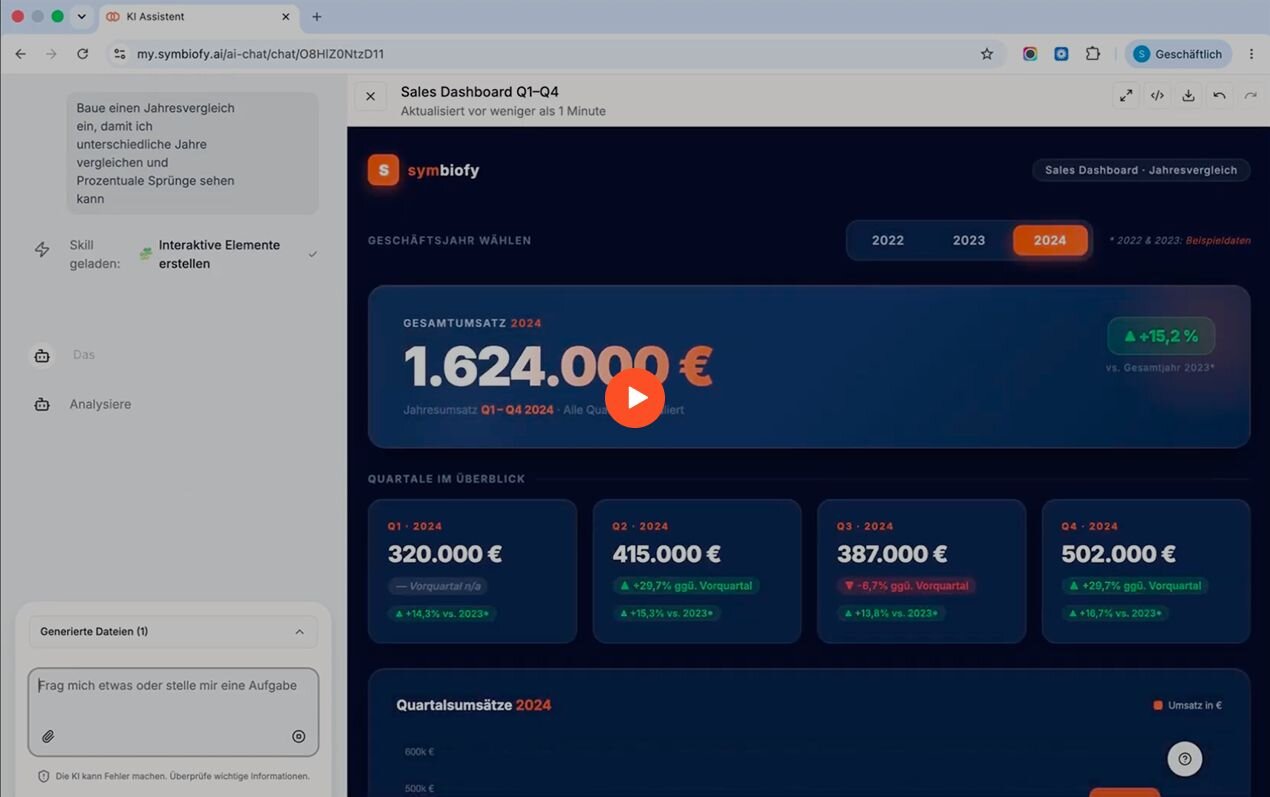Click the circular record icon in chat input
This screenshot has width=1270, height=797.
pos(298,736)
